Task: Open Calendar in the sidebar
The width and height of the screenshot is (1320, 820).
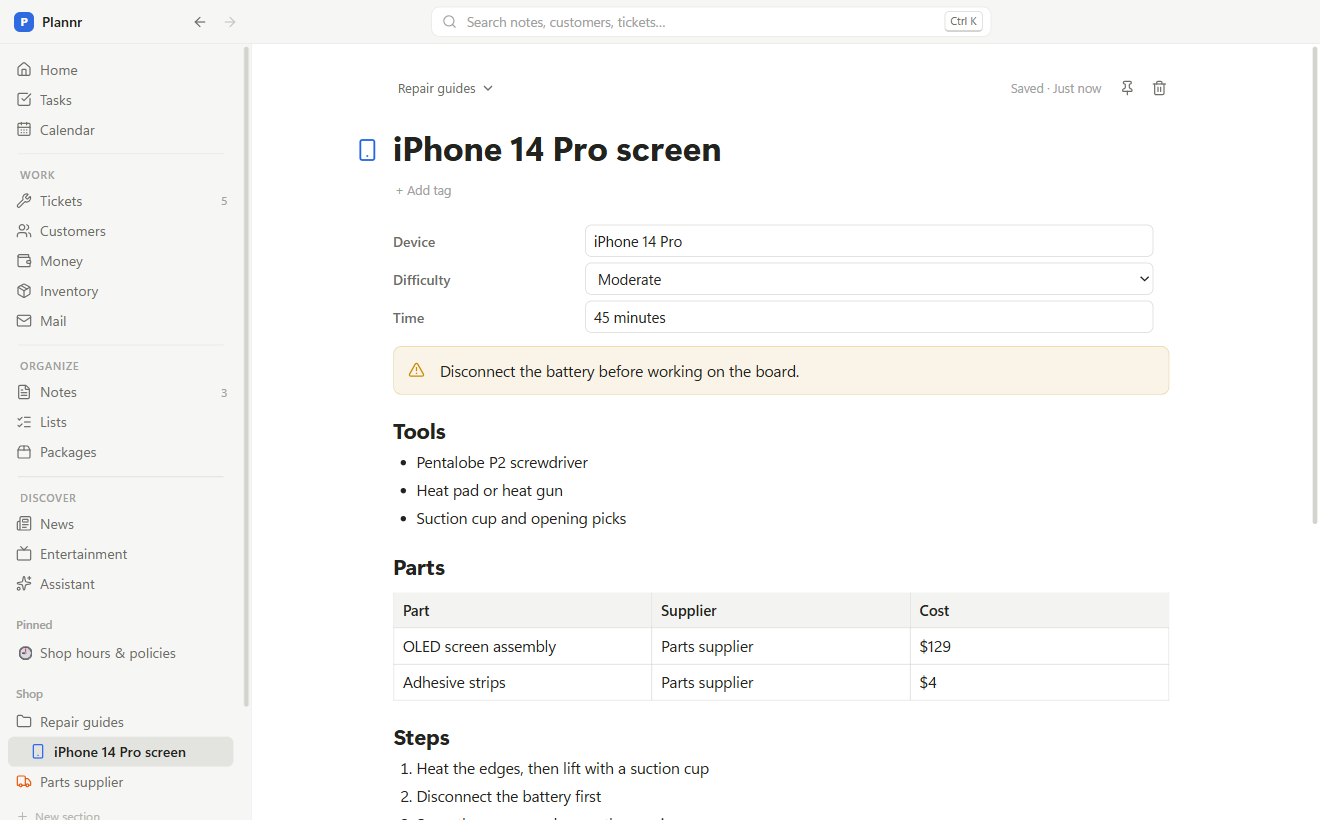Action: click(x=122, y=130)
